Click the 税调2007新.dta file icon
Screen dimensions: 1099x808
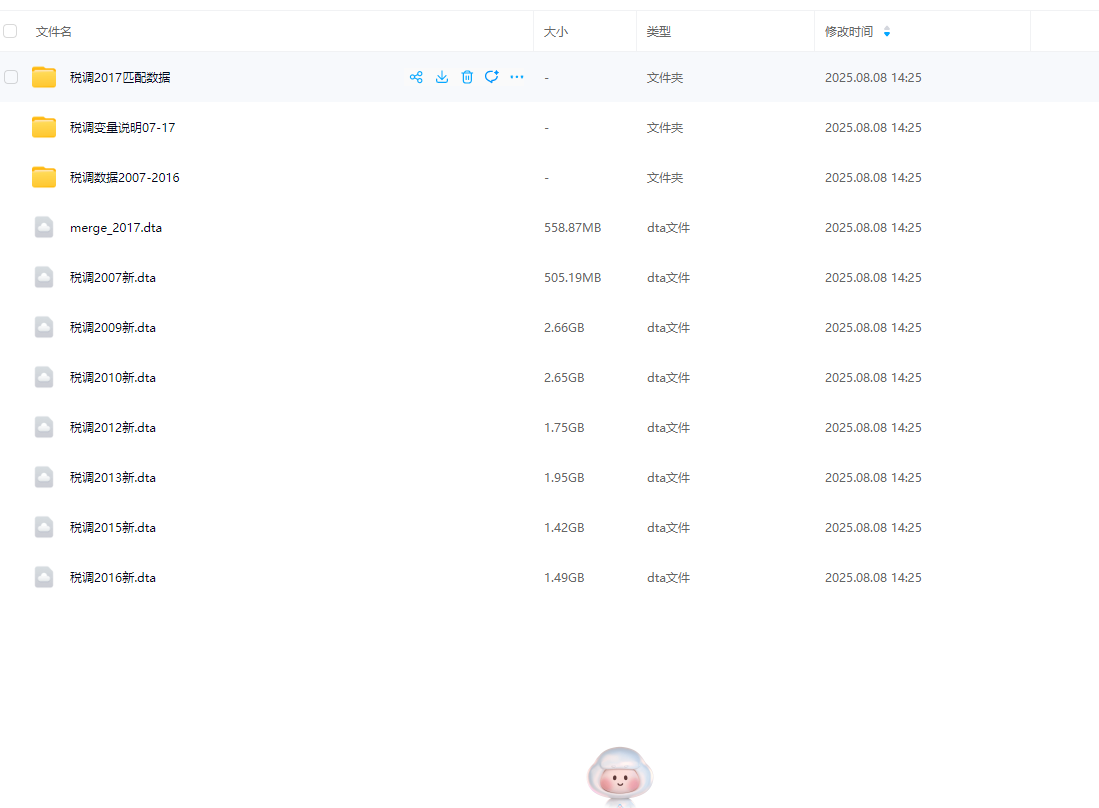[x=44, y=278]
